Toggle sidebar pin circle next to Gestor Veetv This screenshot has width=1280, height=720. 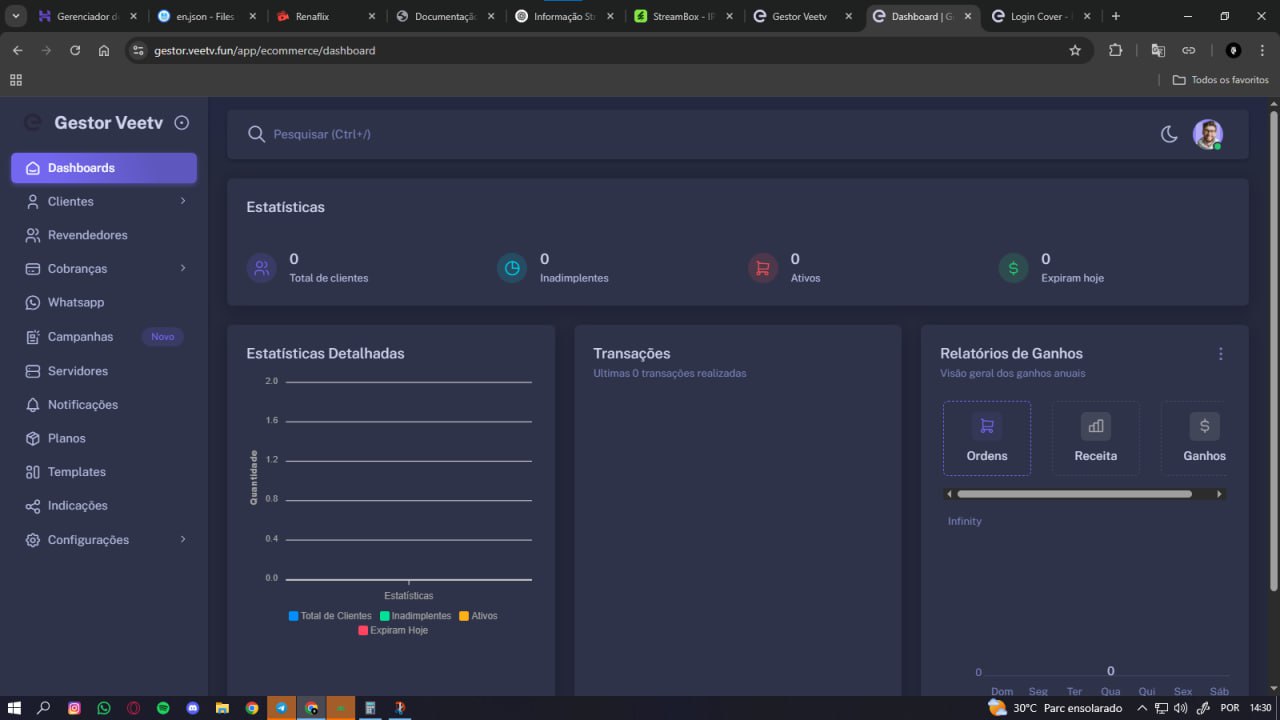[x=181, y=123]
